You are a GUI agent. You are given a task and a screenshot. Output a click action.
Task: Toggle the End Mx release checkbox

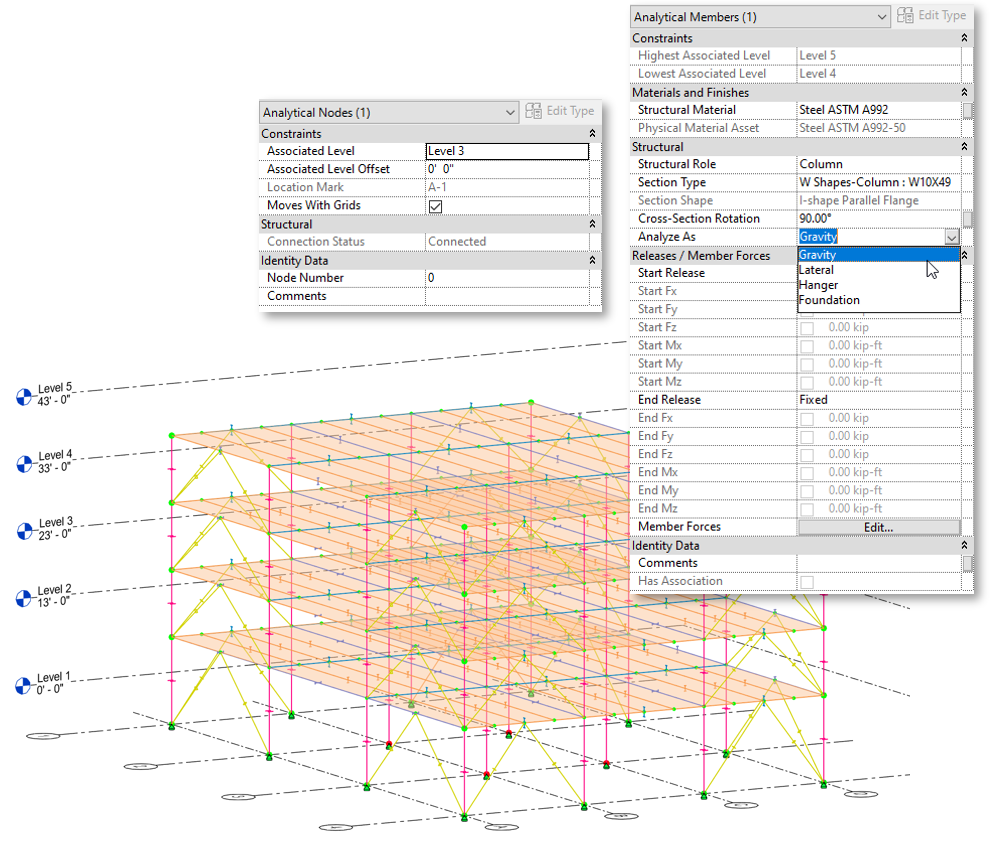tap(807, 473)
